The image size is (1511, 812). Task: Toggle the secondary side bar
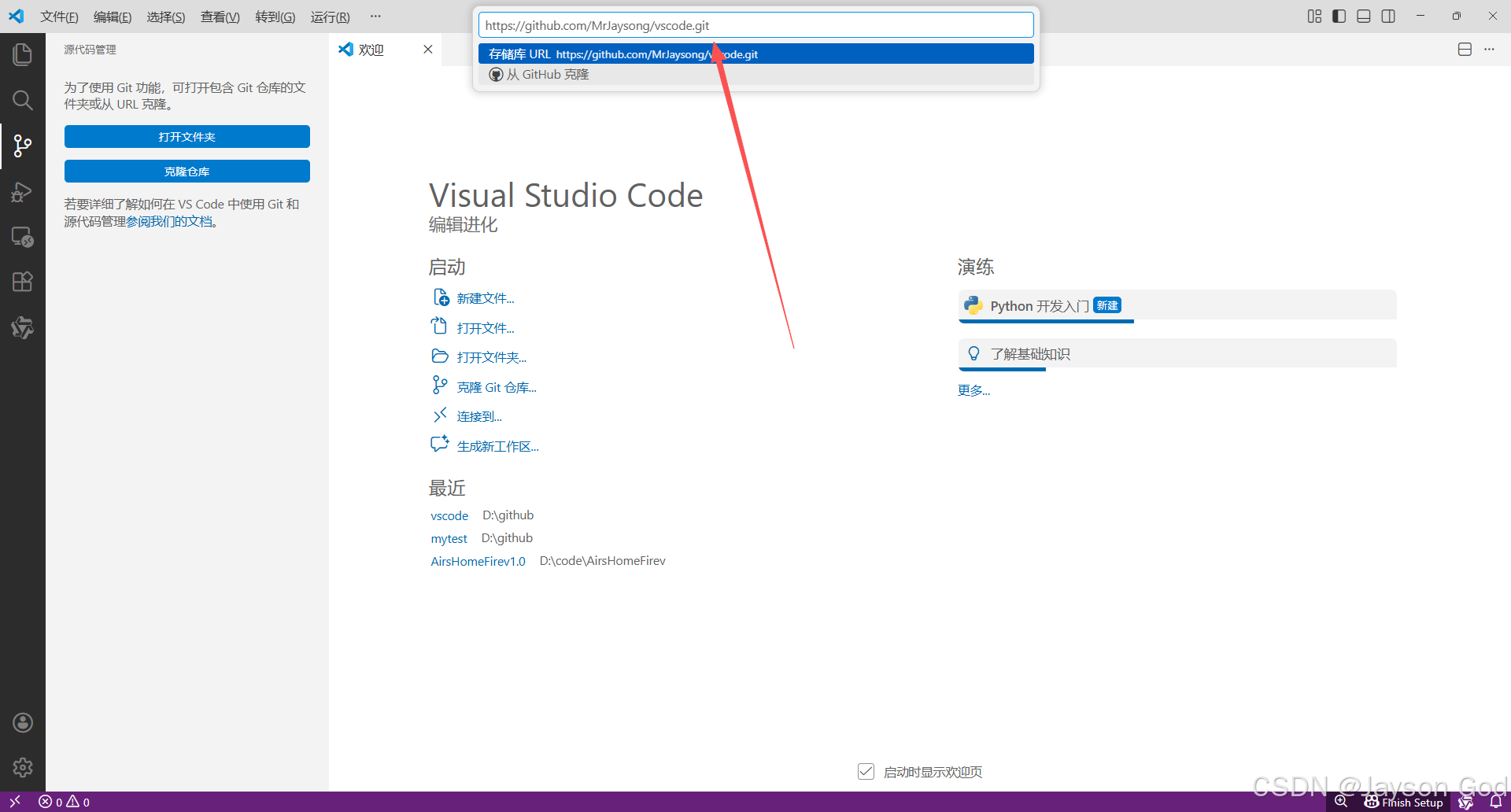1388,17
